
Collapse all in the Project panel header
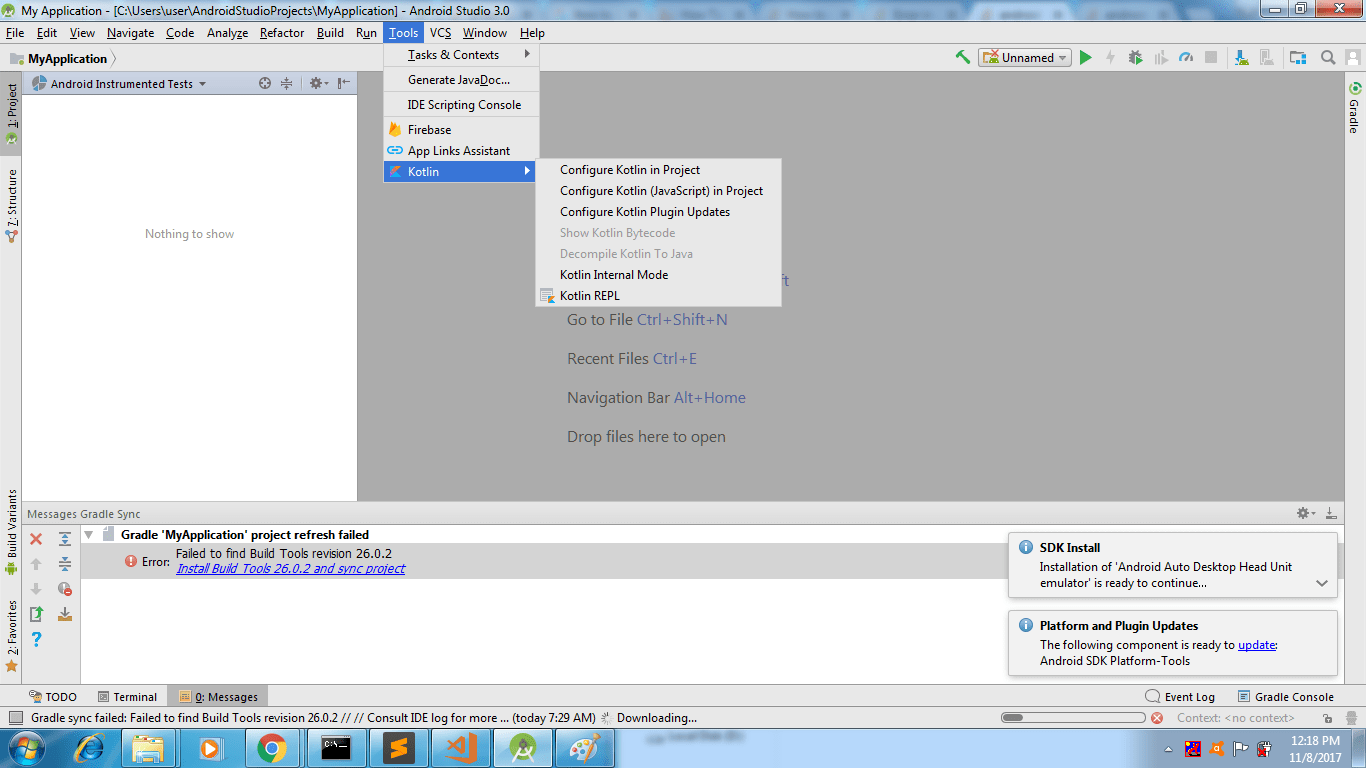point(287,83)
